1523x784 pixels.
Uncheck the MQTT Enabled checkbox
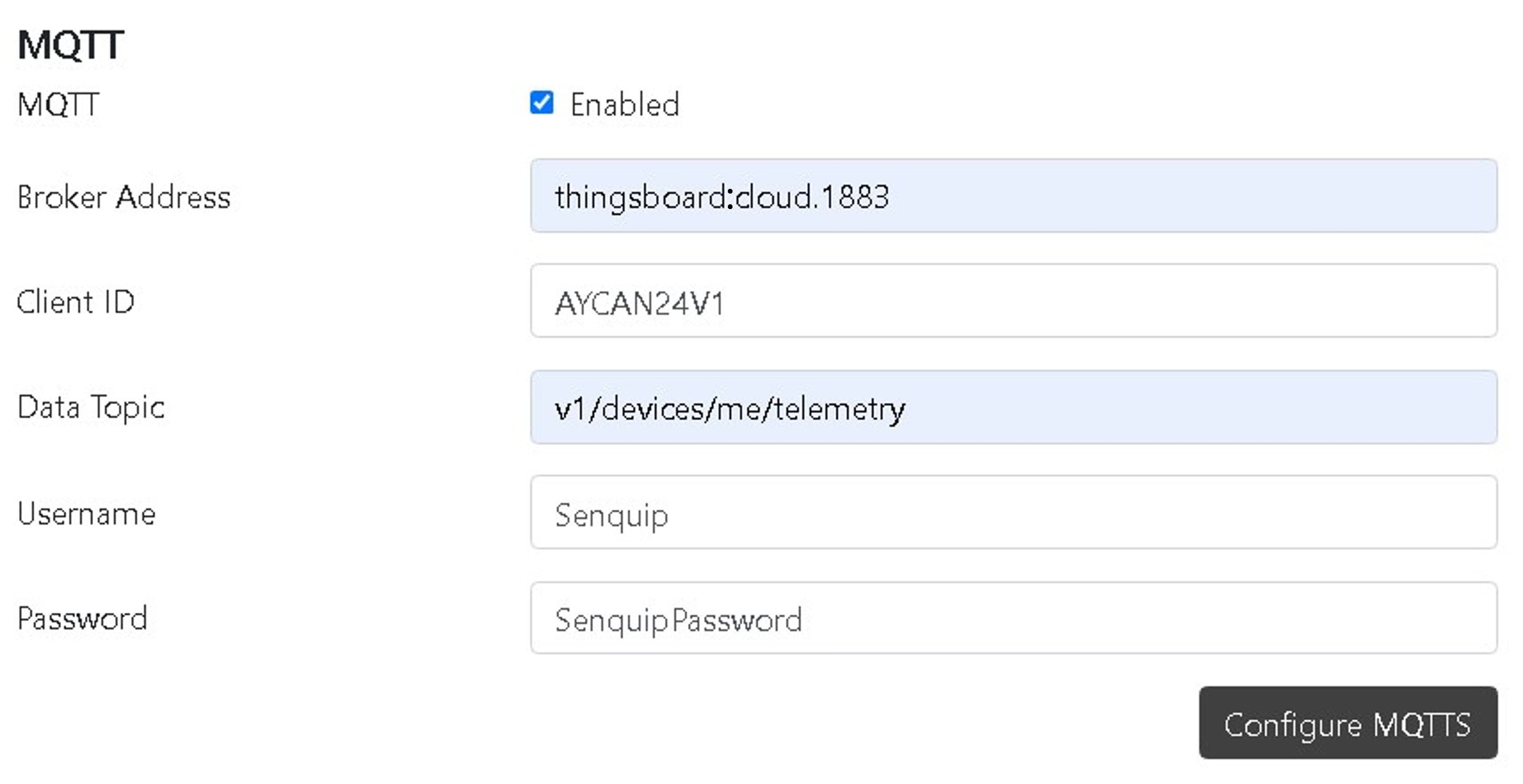pyautogui.click(x=541, y=103)
